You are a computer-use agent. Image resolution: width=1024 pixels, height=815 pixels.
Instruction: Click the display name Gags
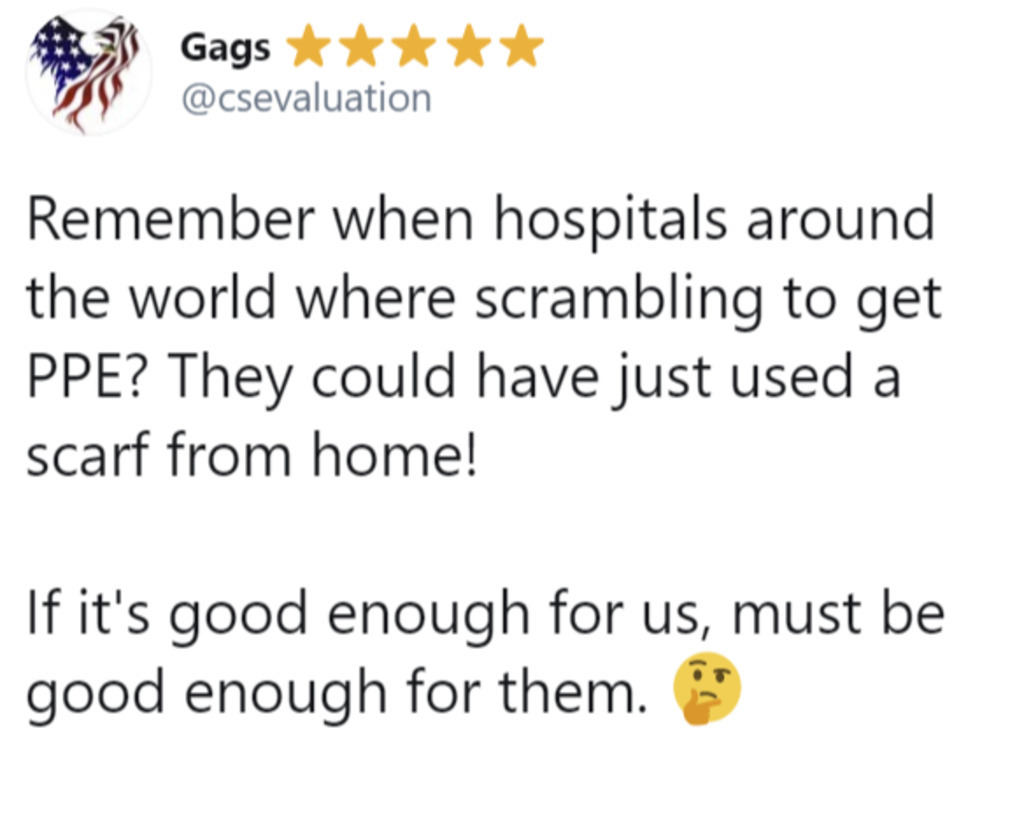pos(225,49)
